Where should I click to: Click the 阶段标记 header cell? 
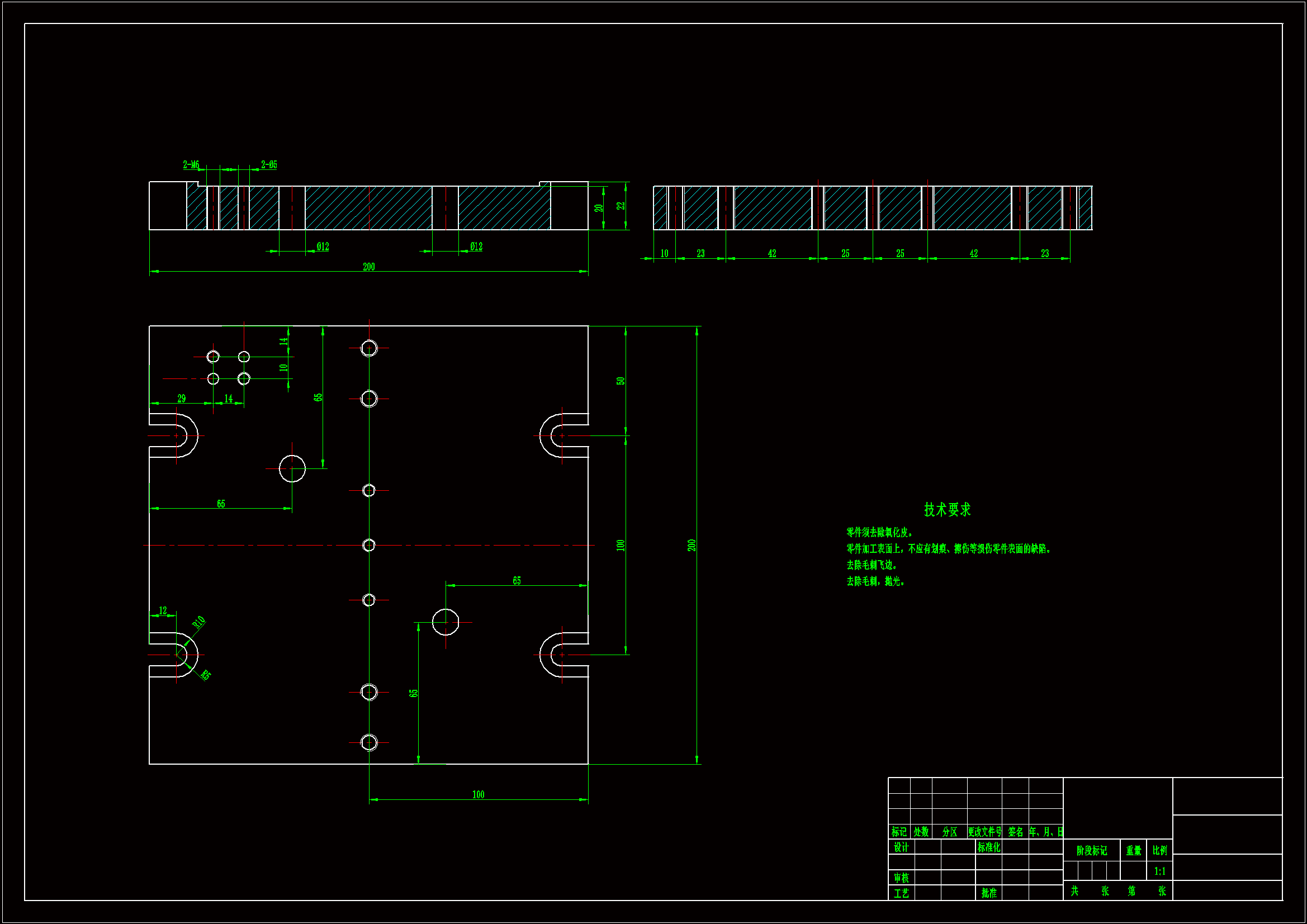click(x=1091, y=851)
